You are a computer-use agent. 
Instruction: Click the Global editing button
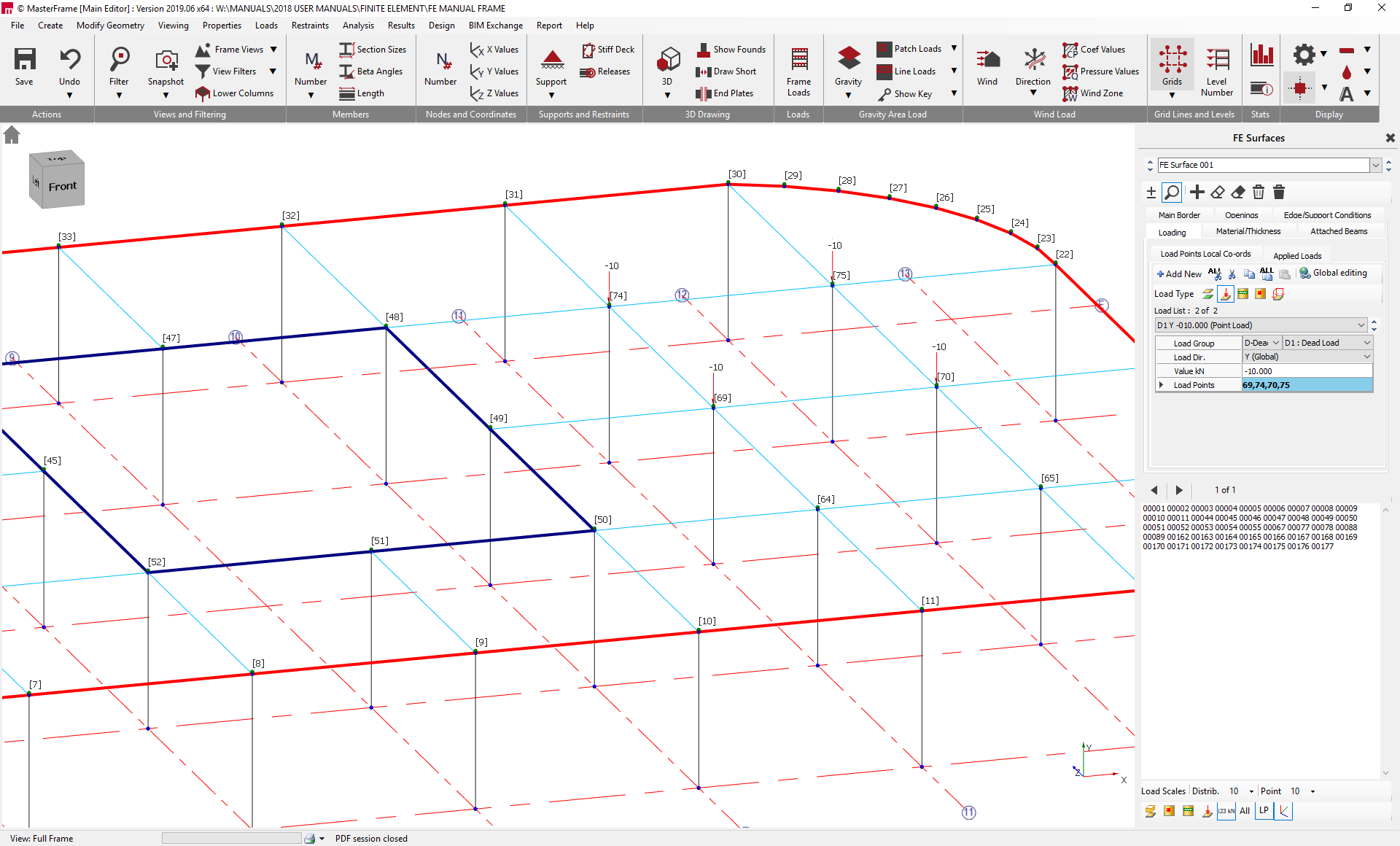tap(1334, 273)
